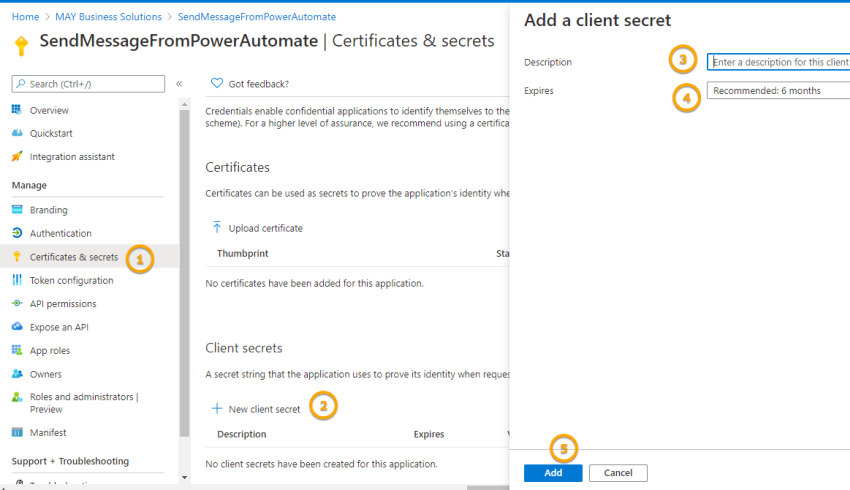The image size is (850, 490).
Task: Open the Expires dropdown
Action: [778, 91]
